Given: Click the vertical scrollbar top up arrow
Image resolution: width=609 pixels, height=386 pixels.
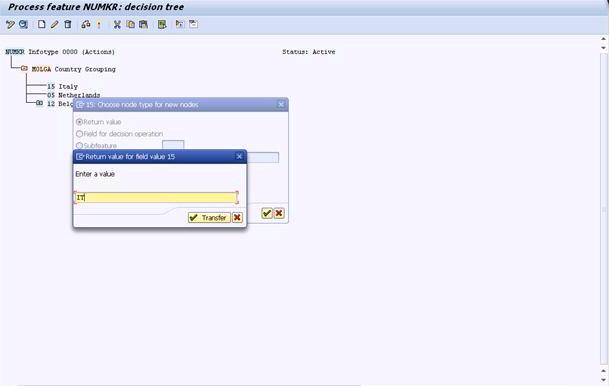Looking at the screenshot, I should coord(604,39).
